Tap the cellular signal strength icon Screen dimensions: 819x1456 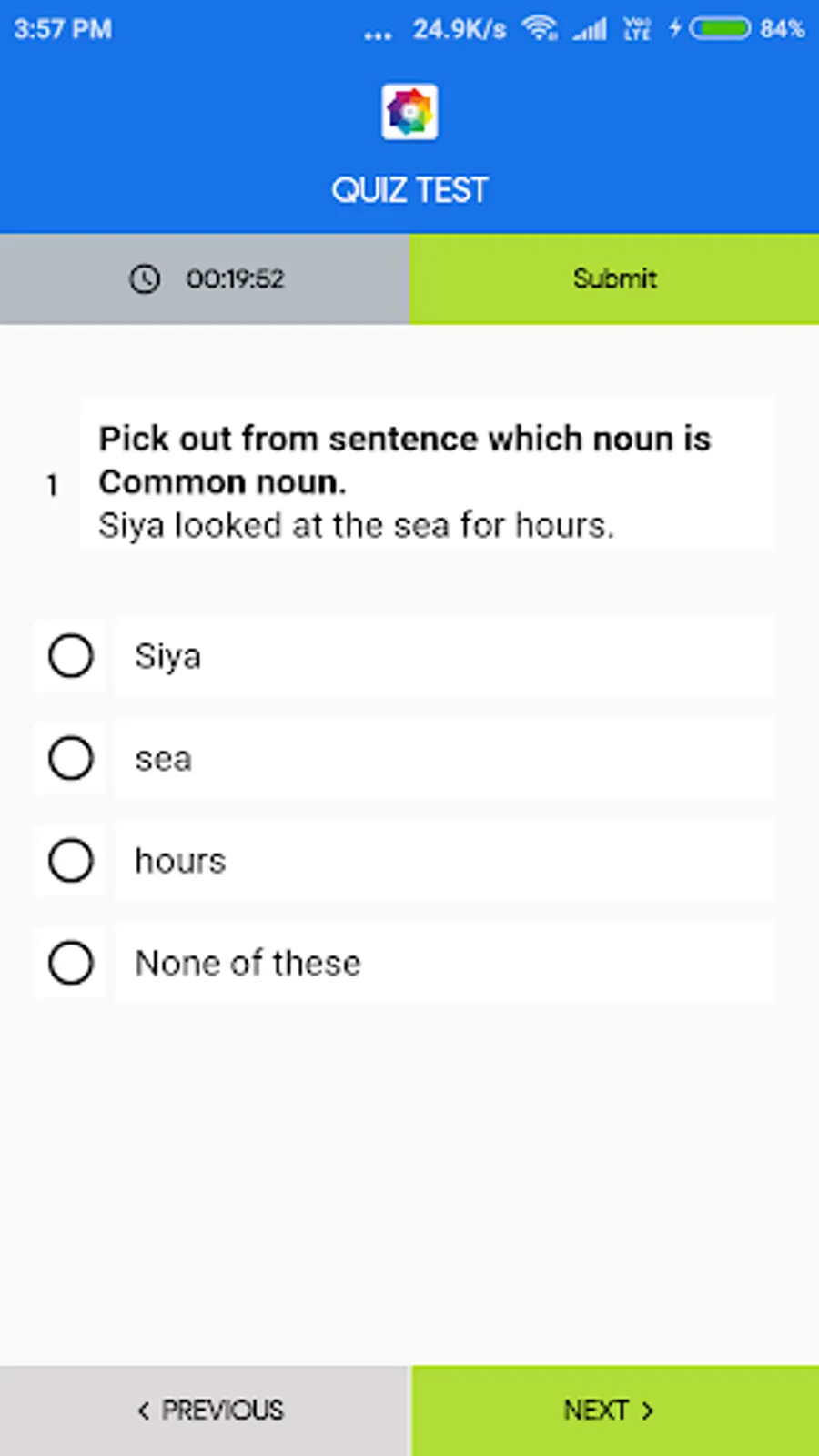pos(590,30)
